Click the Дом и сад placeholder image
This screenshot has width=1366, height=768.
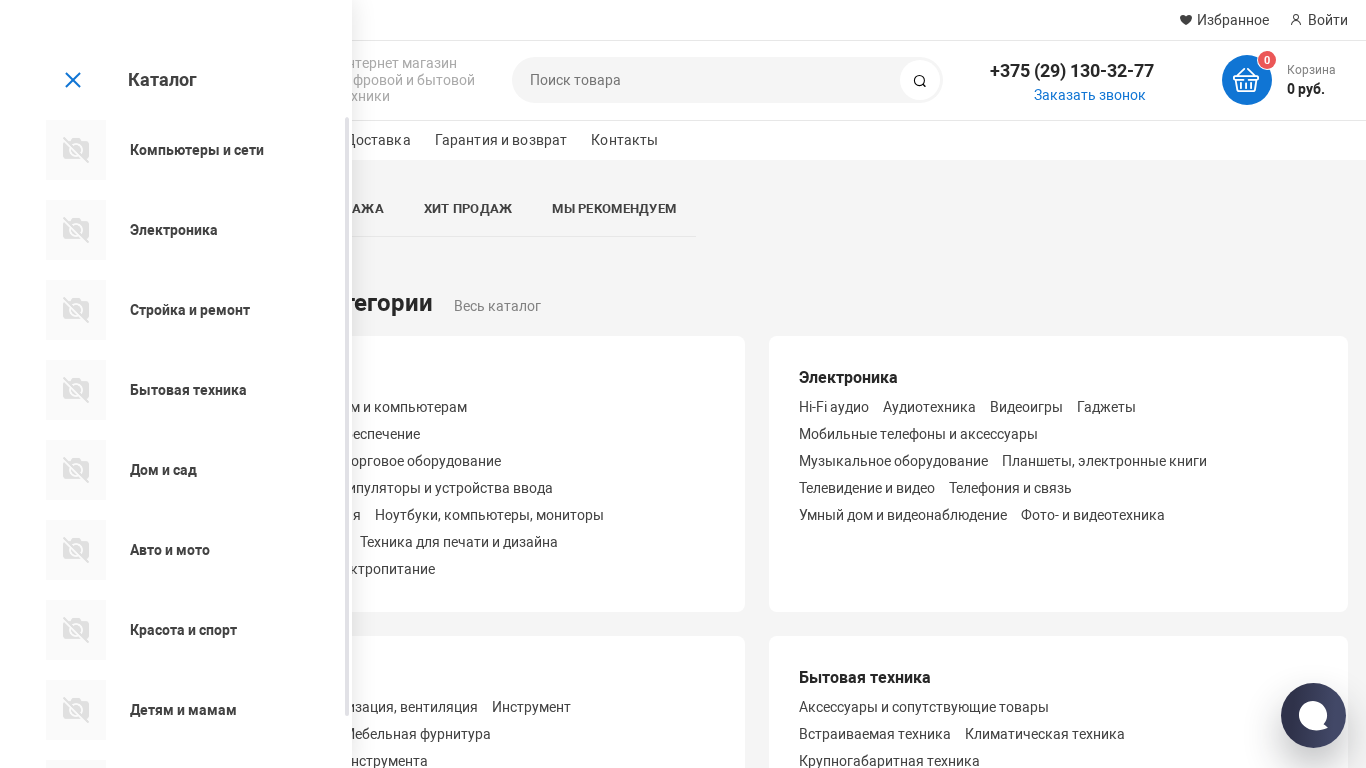tap(76, 470)
